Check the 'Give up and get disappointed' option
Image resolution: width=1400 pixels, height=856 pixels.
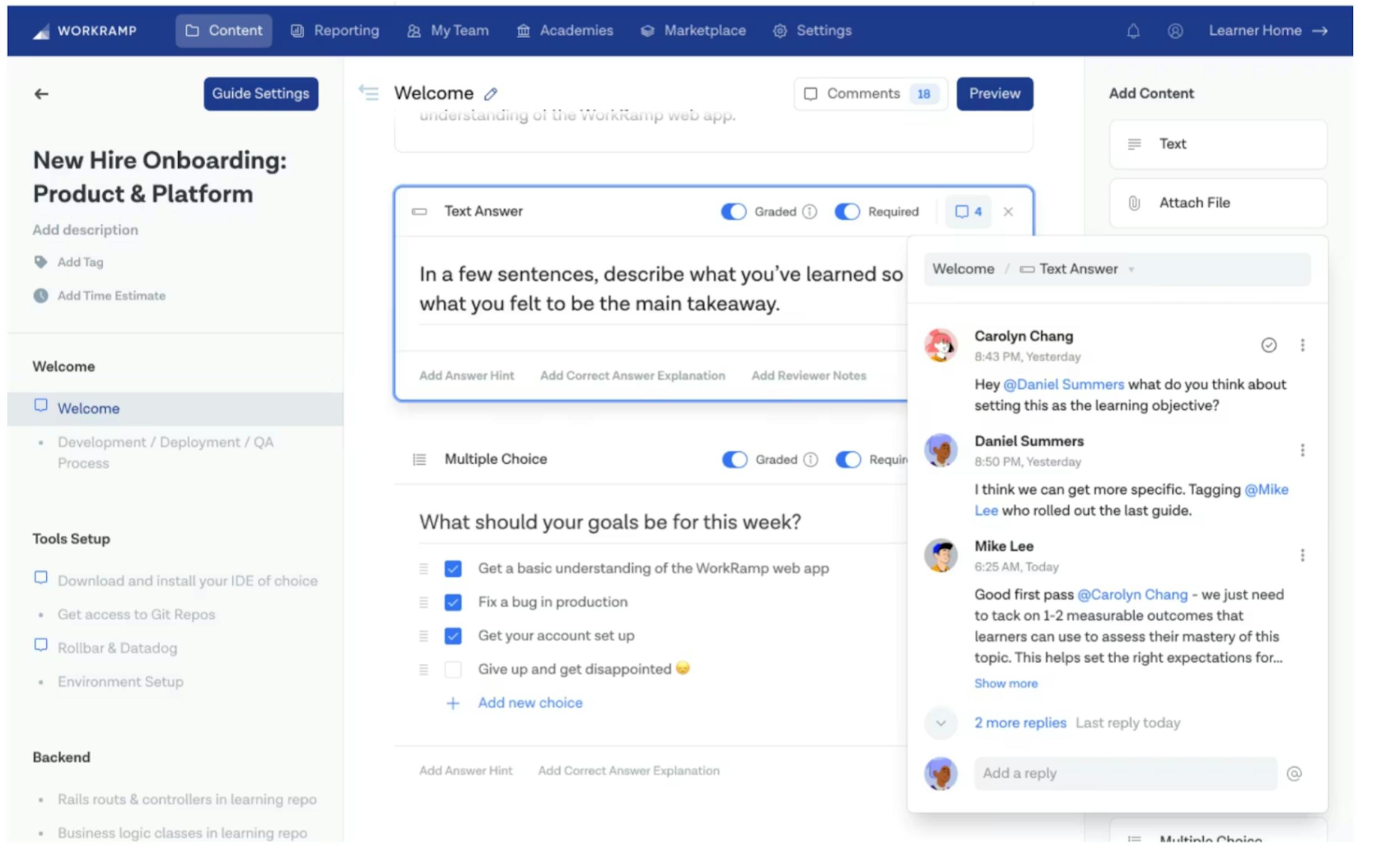(453, 670)
